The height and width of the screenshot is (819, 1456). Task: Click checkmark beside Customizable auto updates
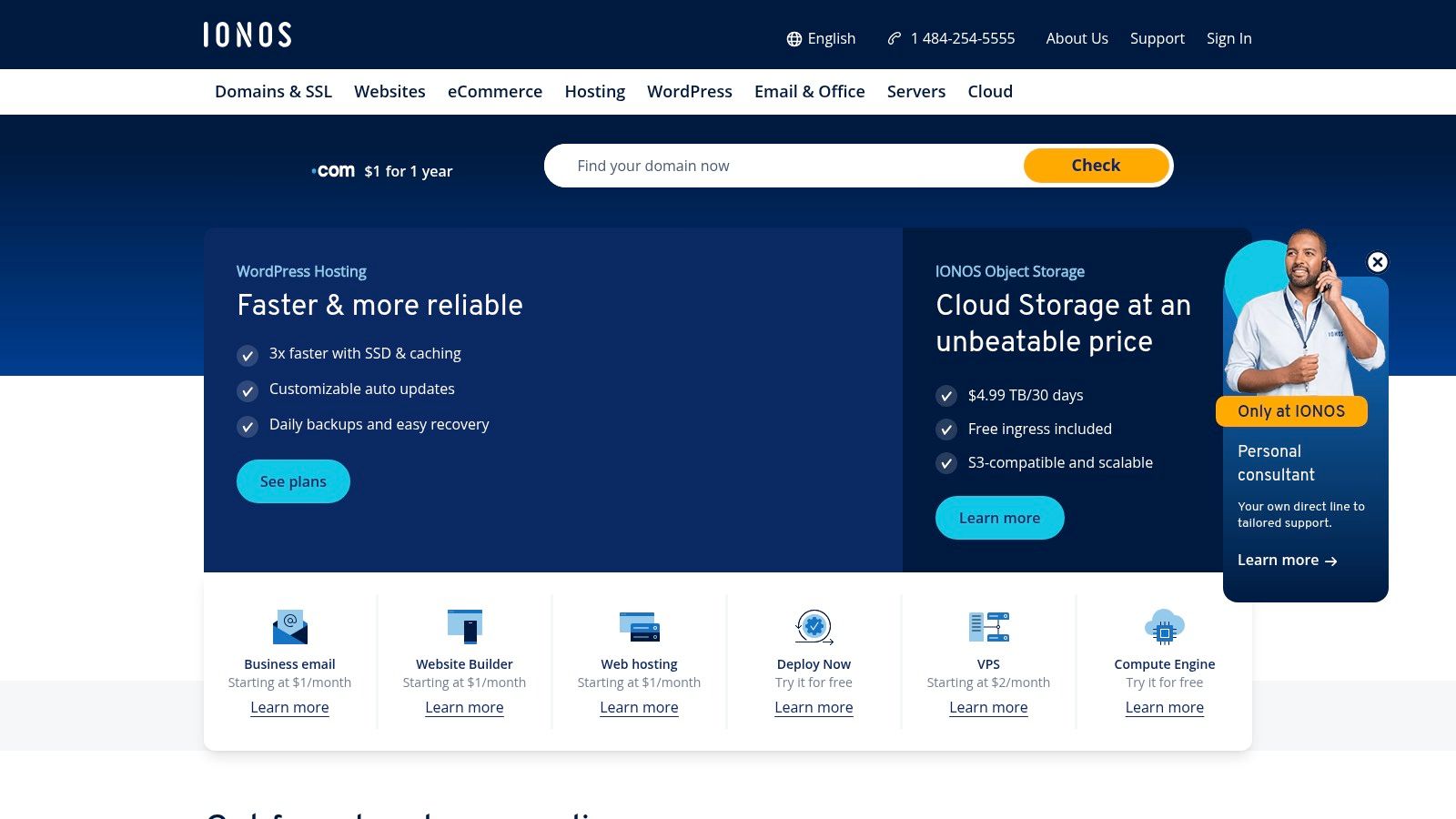(x=248, y=391)
